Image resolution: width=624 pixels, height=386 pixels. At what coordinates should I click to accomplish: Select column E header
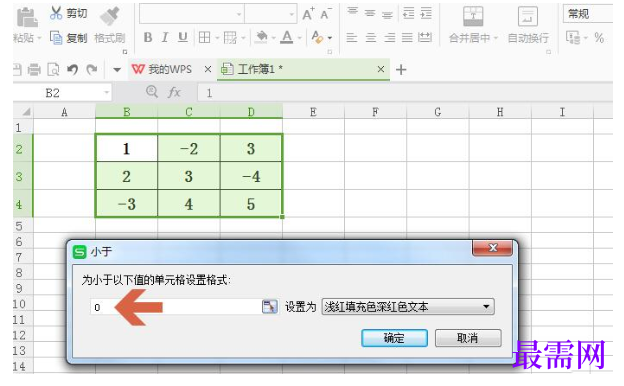313,112
